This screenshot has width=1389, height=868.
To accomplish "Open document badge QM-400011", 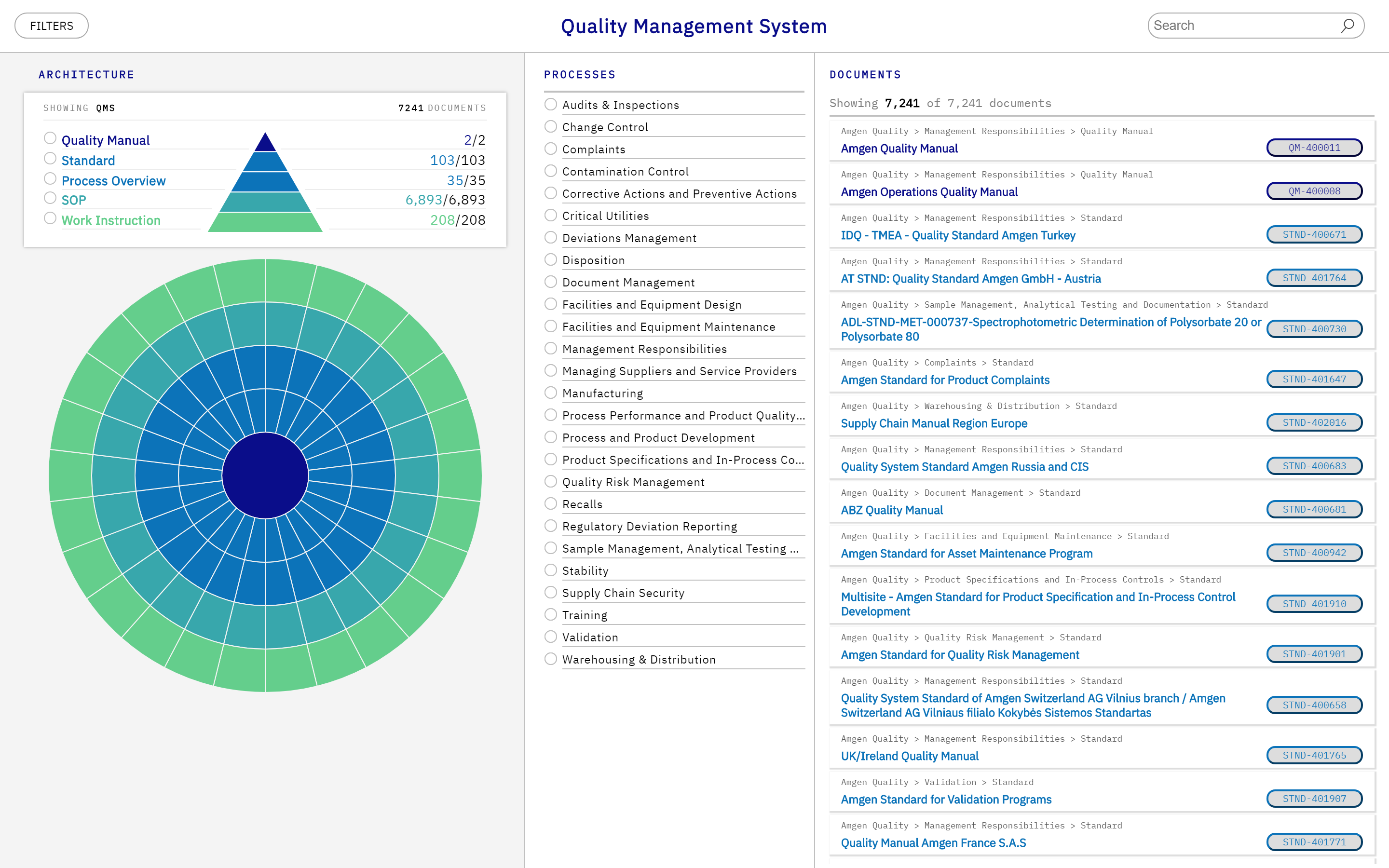I will click(x=1314, y=147).
